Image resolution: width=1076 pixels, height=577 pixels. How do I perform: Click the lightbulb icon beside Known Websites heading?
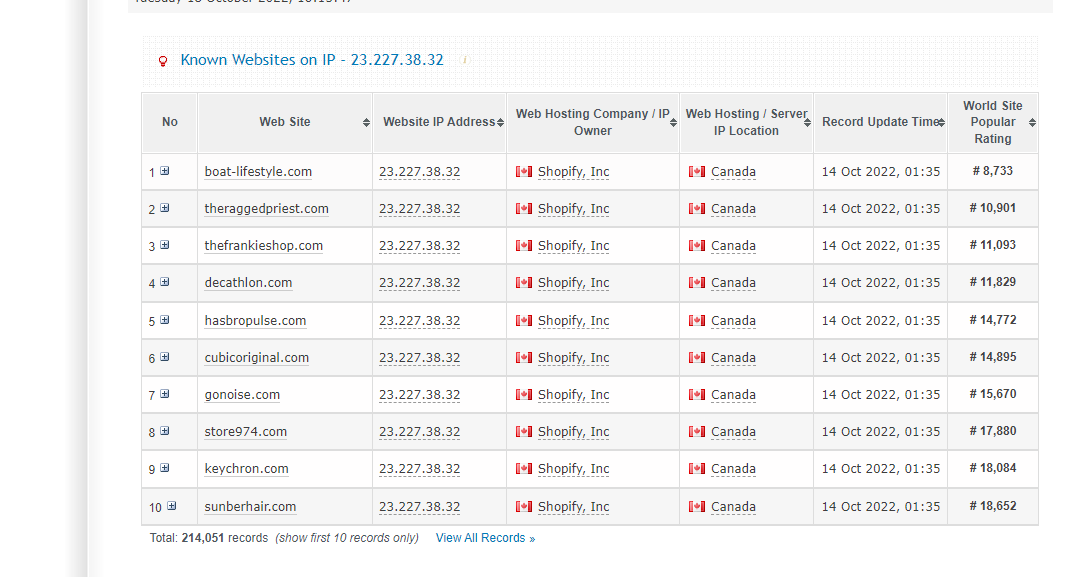pos(163,61)
